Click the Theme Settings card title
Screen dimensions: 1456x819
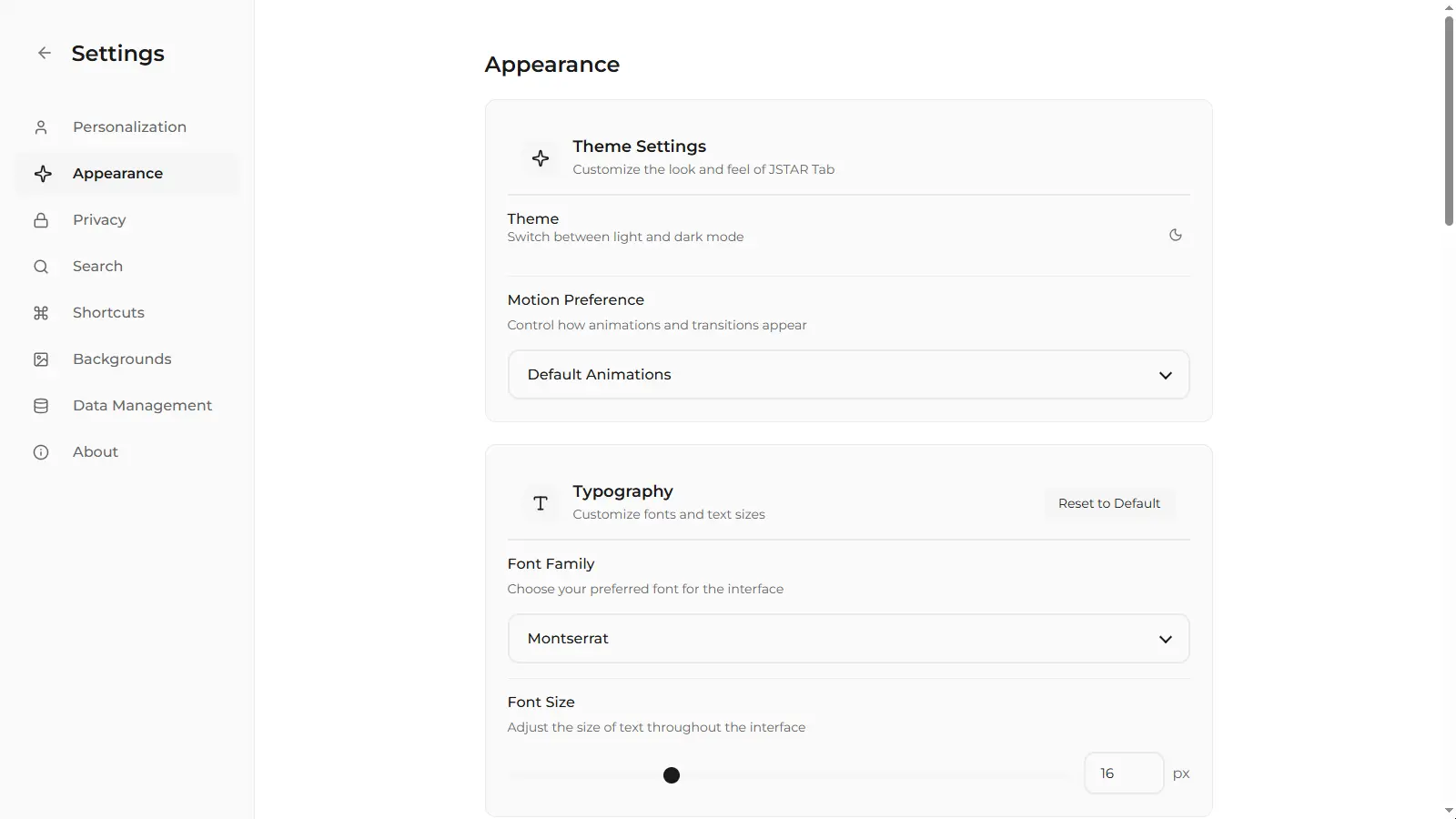coord(640,147)
